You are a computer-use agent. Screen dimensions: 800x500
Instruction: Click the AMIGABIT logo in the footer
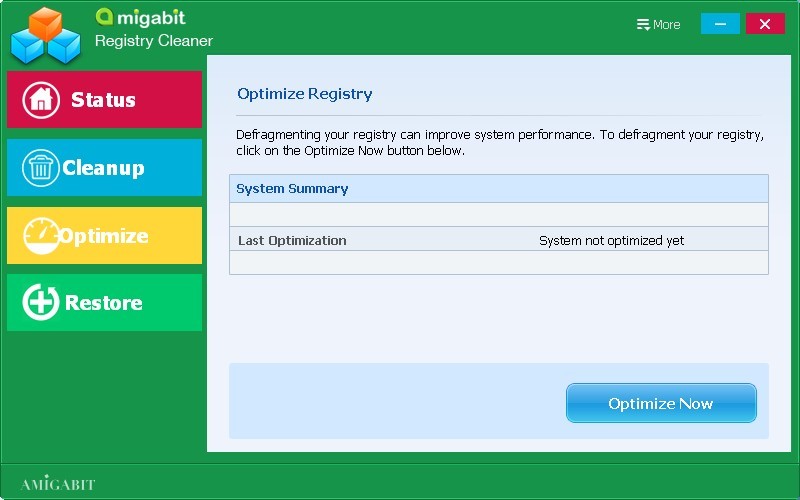coord(58,484)
